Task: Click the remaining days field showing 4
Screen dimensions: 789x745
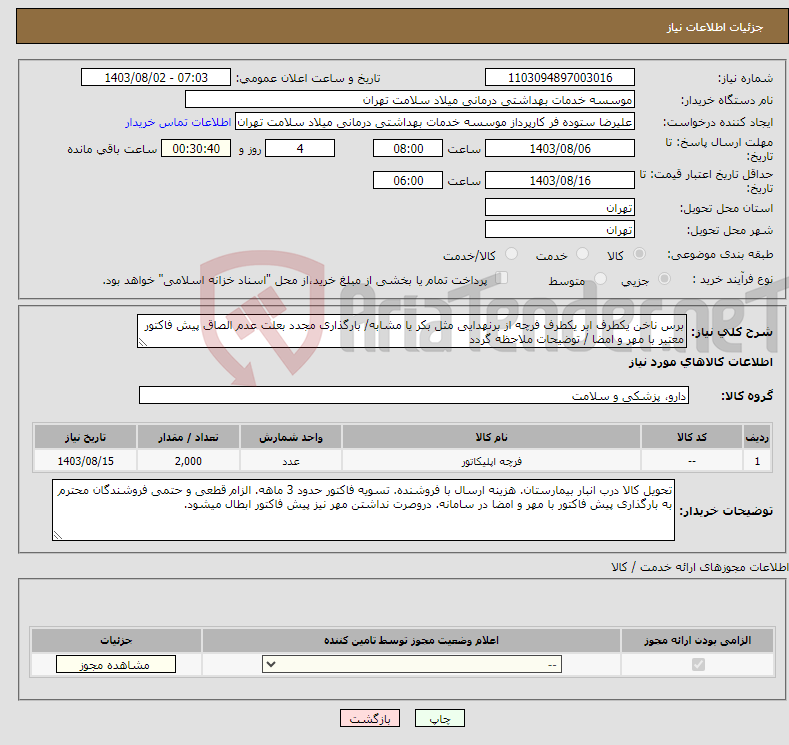Action: click(x=300, y=148)
